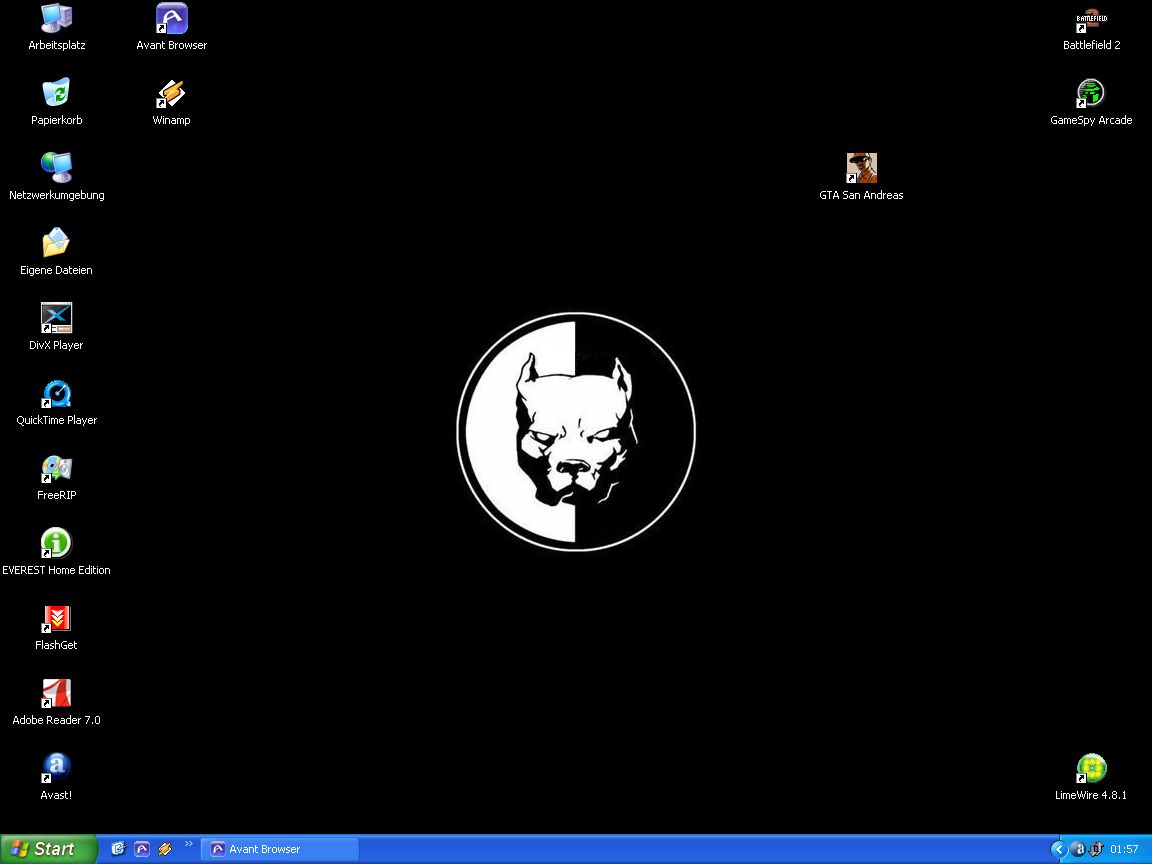Select the GTA San Andreas shortcut
Viewport: 1152px width, 864px height.
(x=861, y=169)
